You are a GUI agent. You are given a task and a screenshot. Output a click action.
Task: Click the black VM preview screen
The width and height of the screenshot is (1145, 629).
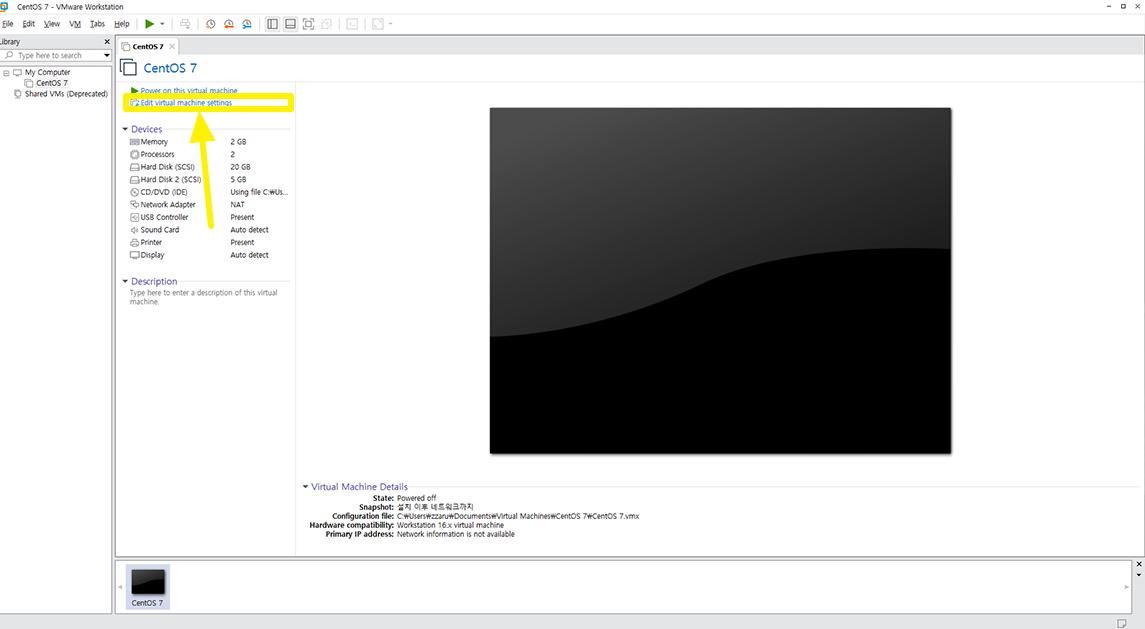pos(720,281)
